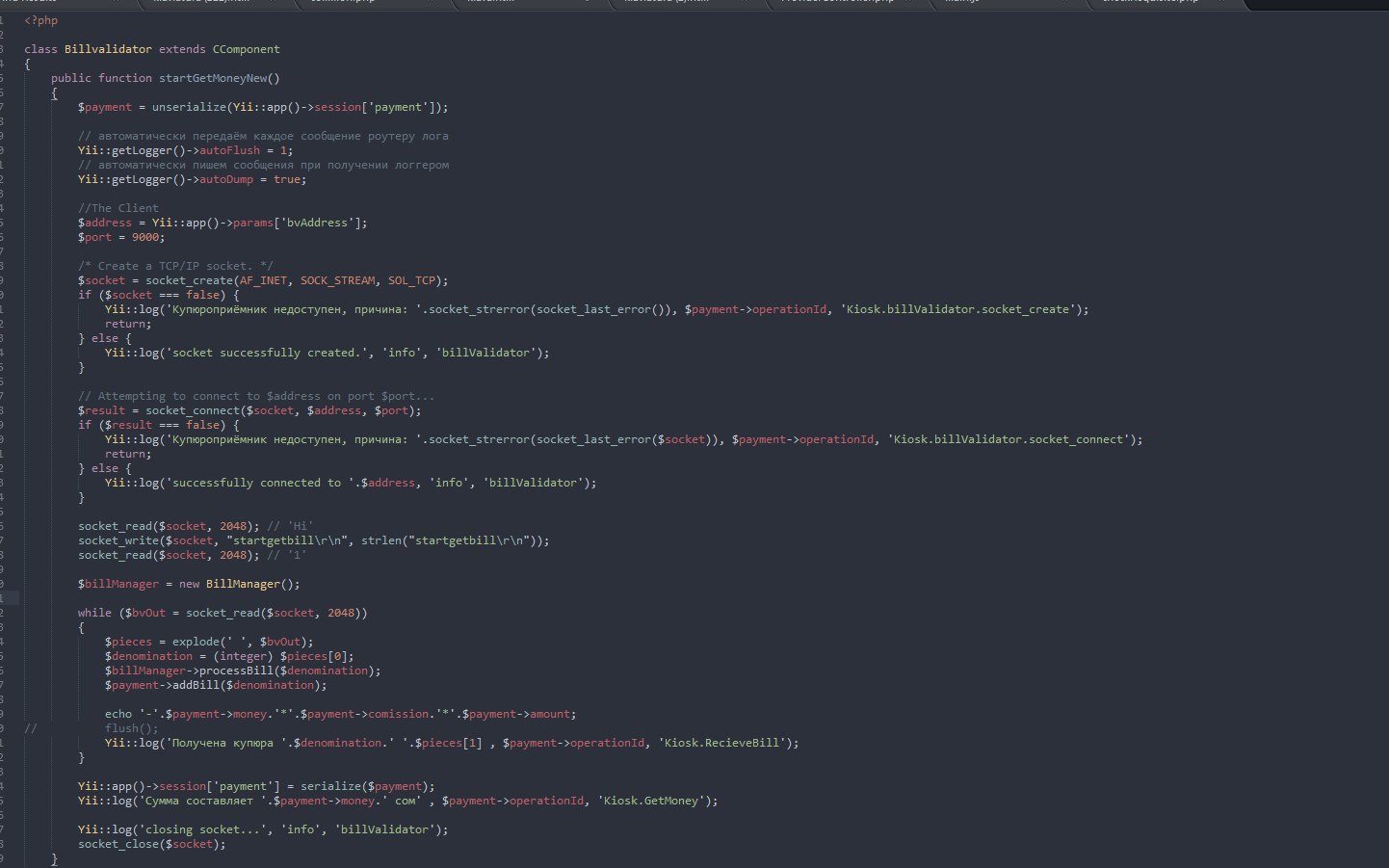
Task: Click 'new BillManager()' instantiation
Action: pyautogui.click(x=240, y=584)
